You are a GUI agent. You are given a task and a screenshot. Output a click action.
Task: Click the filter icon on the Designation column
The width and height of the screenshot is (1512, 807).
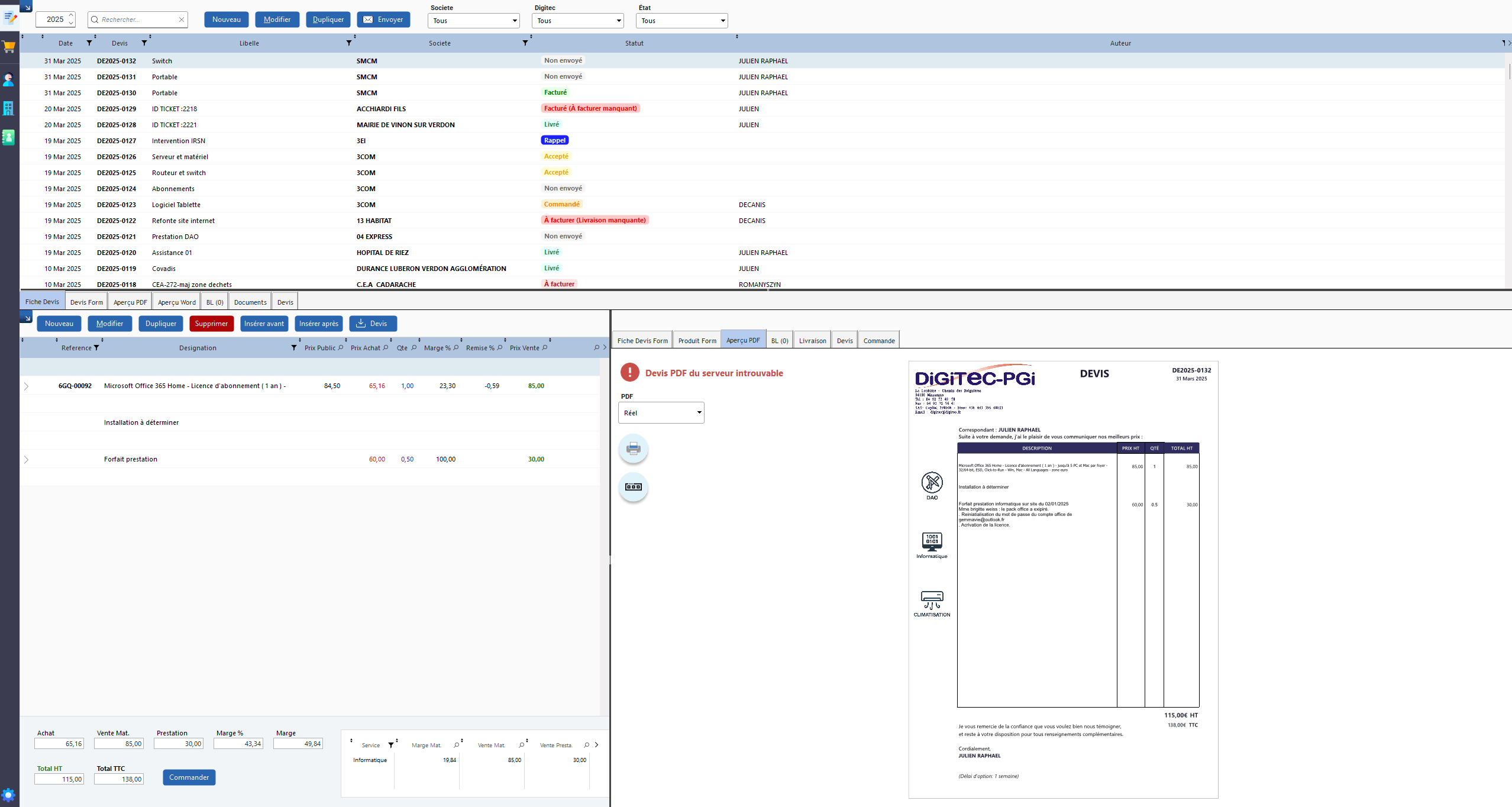(x=294, y=348)
